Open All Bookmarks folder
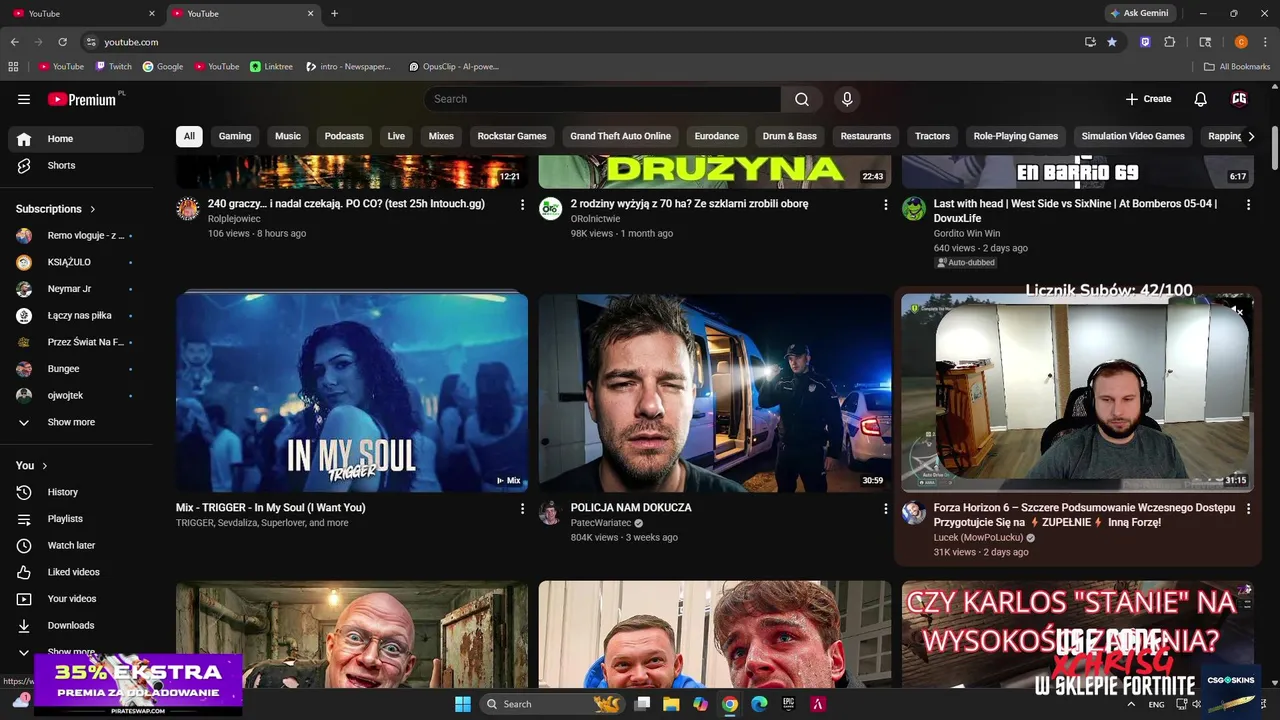The image size is (1280, 720). pos(1237,67)
